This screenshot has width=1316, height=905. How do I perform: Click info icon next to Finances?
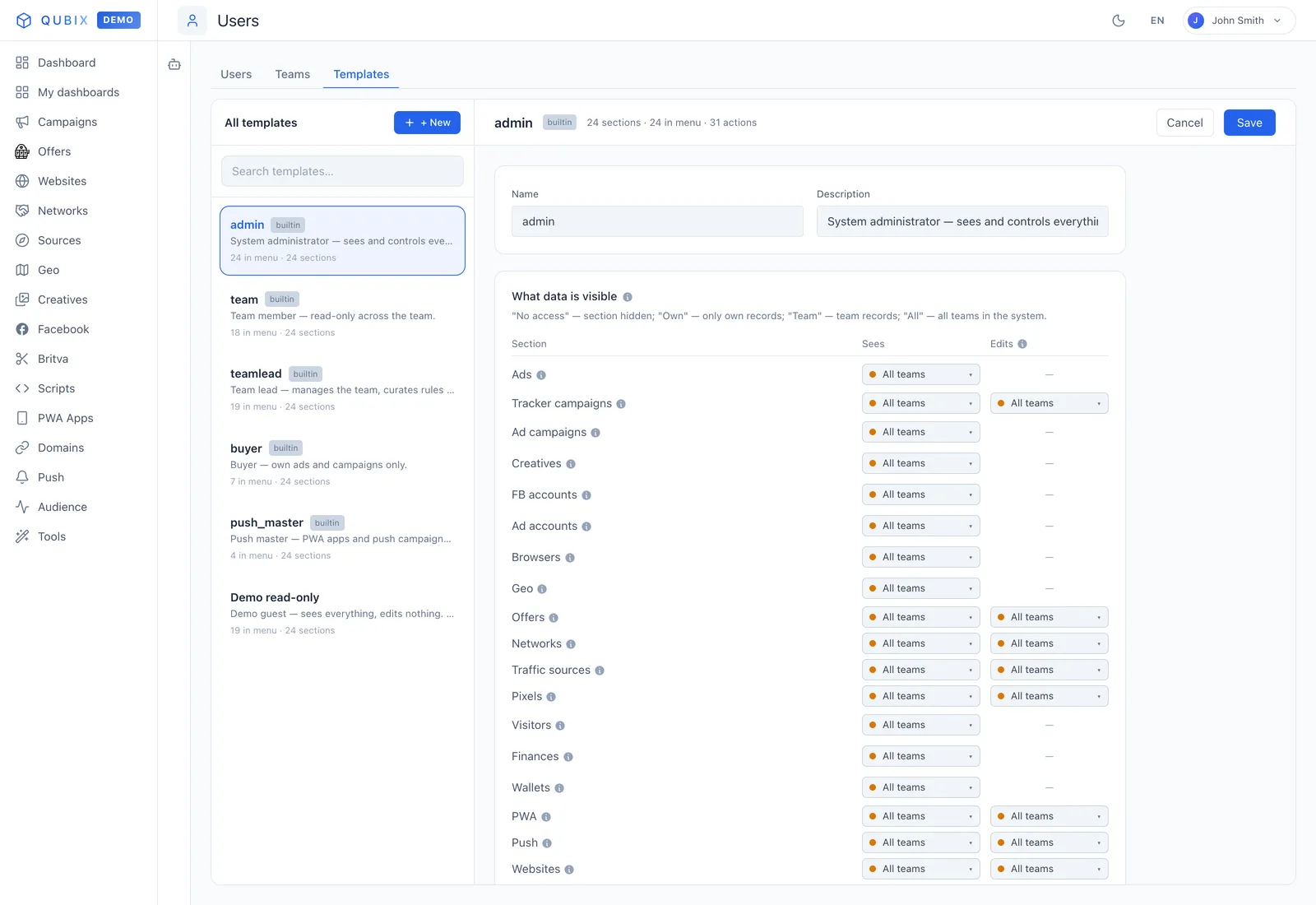(568, 757)
